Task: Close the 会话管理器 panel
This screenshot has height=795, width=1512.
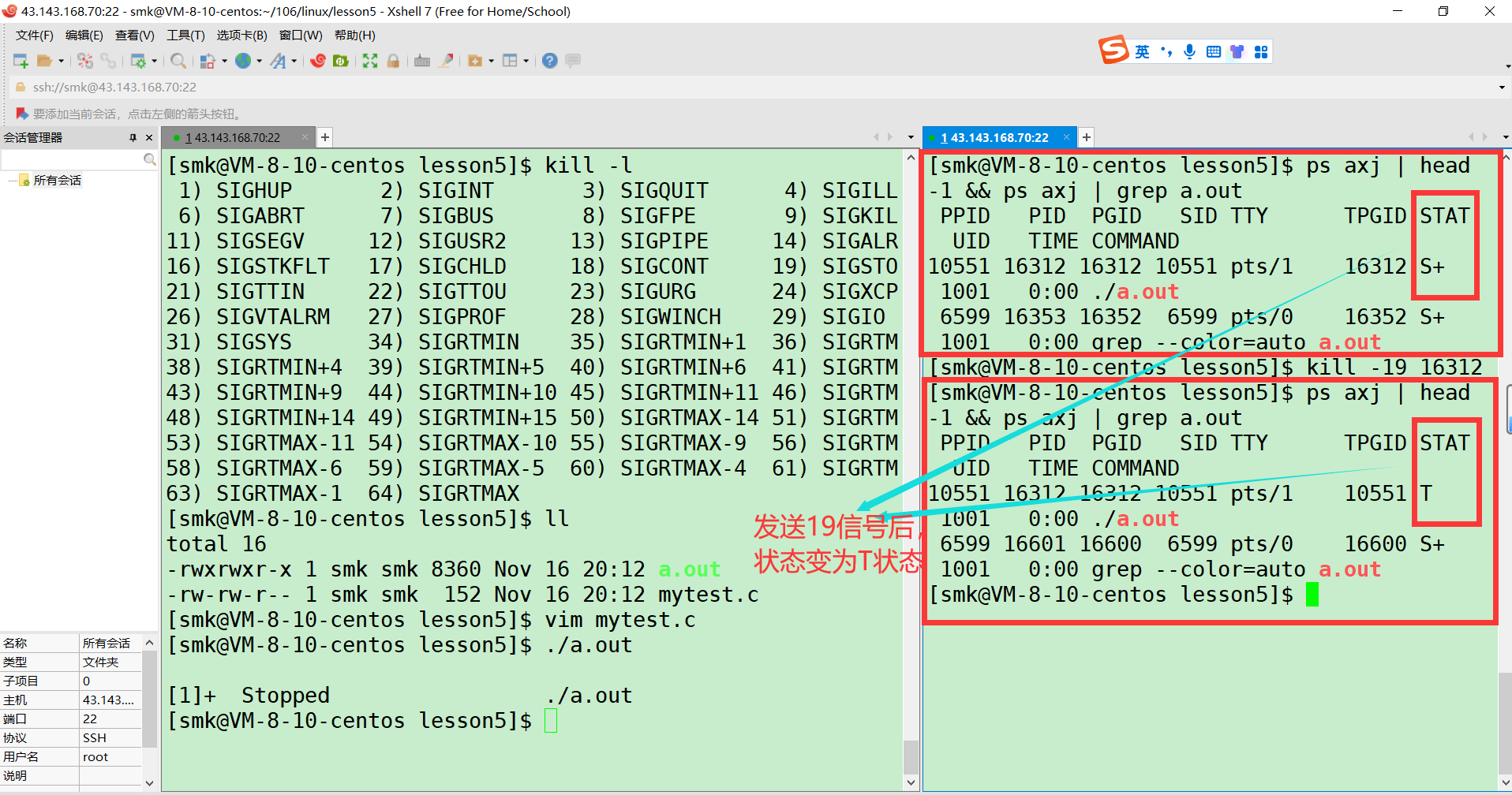Action: (149, 137)
